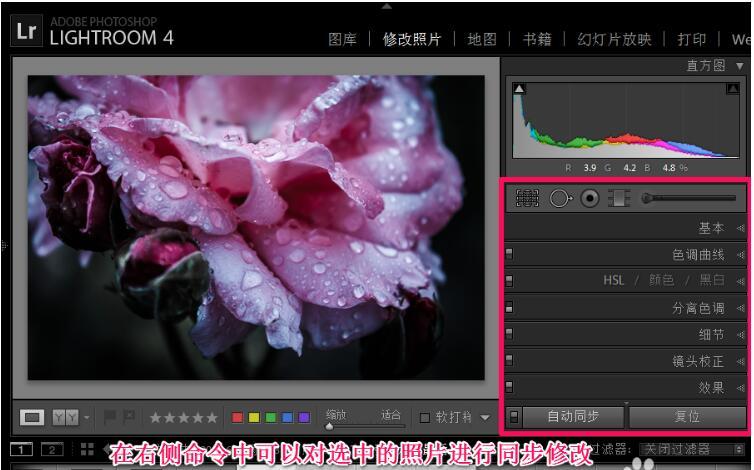Image resolution: width=754 pixels, height=470 pixels.
Task: Toggle the 自动同步 sync switch
Action: click(x=514, y=417)
